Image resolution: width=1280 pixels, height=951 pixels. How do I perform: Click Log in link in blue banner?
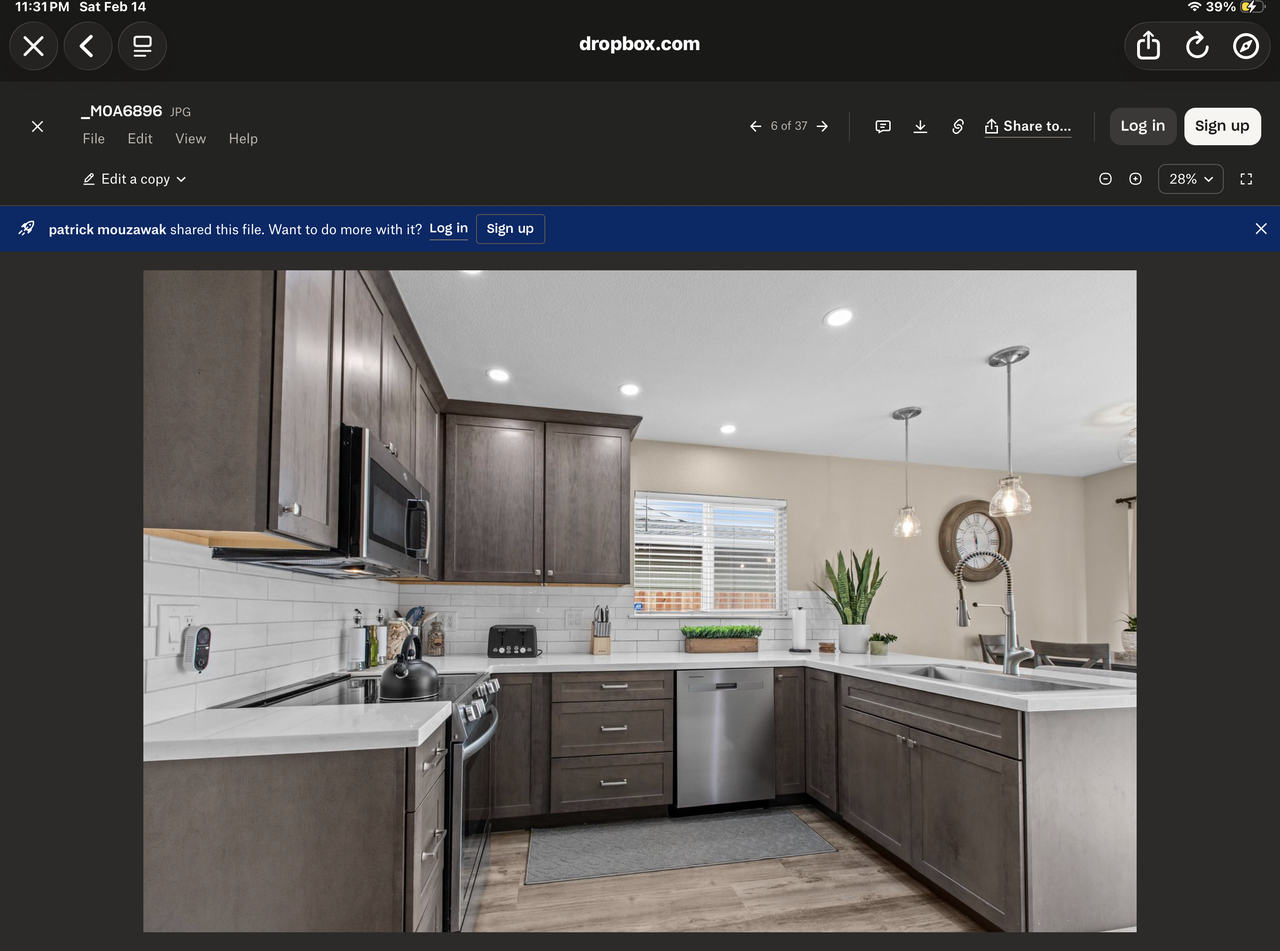pyautogui.click(x=448, y=228)
